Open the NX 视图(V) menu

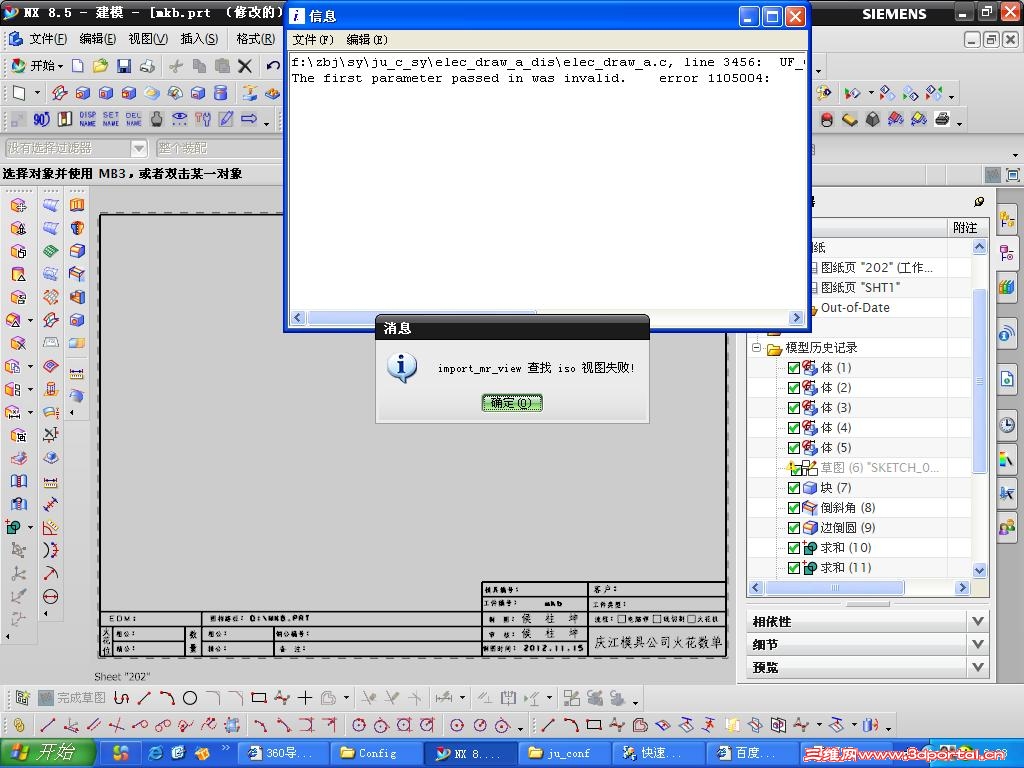148,39
